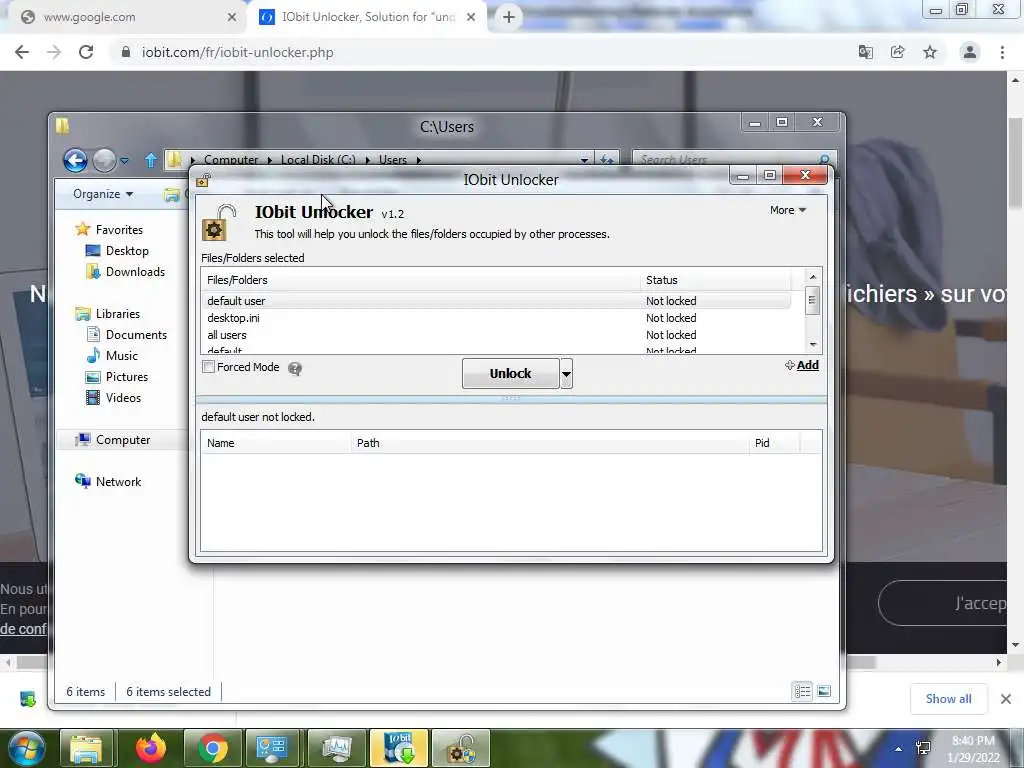Click Chrome back navigation arrow
Viewport: 1024px width, 768px height.
pyautogui.click(x=22, y=52)
